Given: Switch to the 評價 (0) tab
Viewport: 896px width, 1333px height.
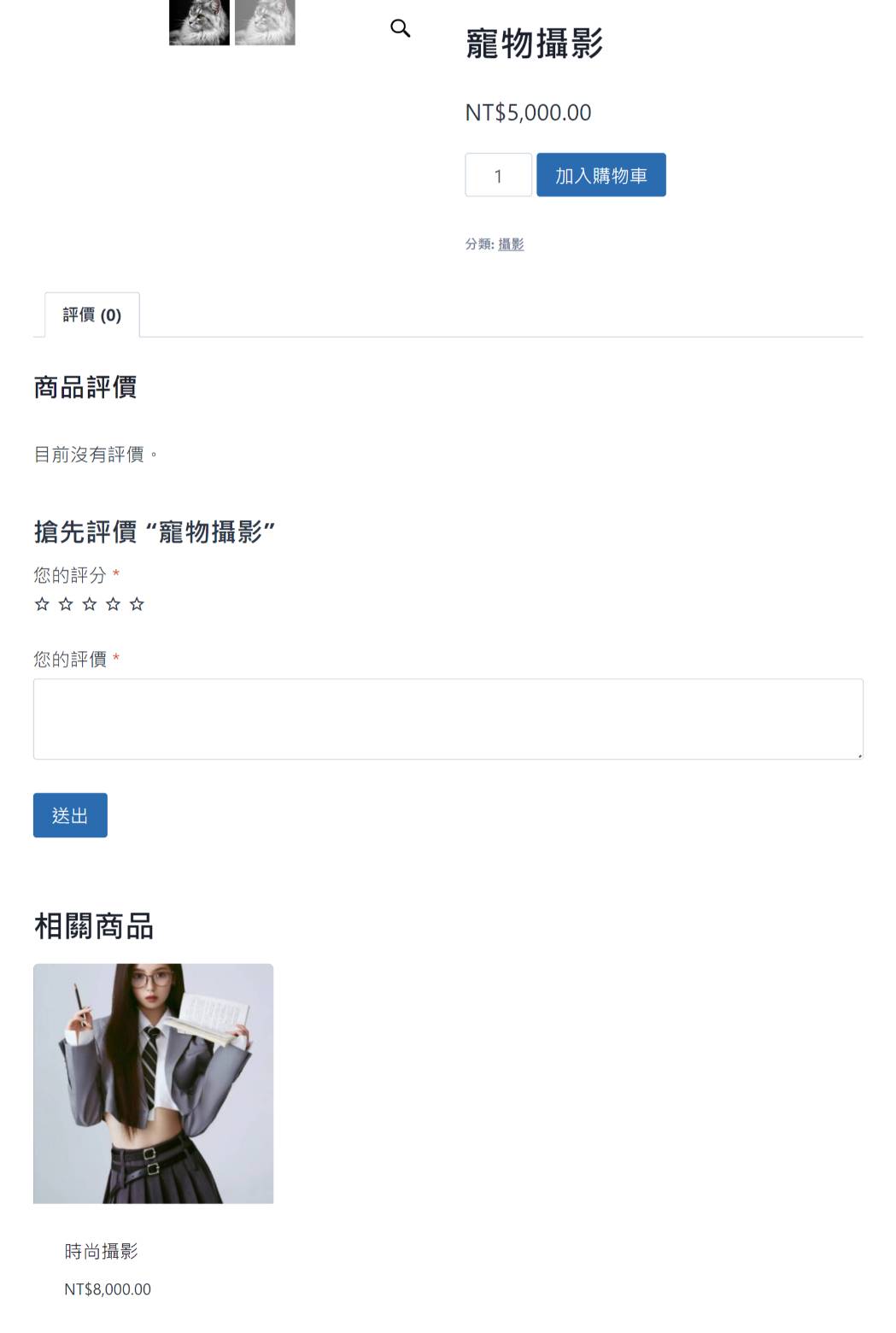Looking at the screenshot, I should pyautogui.click(x=92, y=315).
